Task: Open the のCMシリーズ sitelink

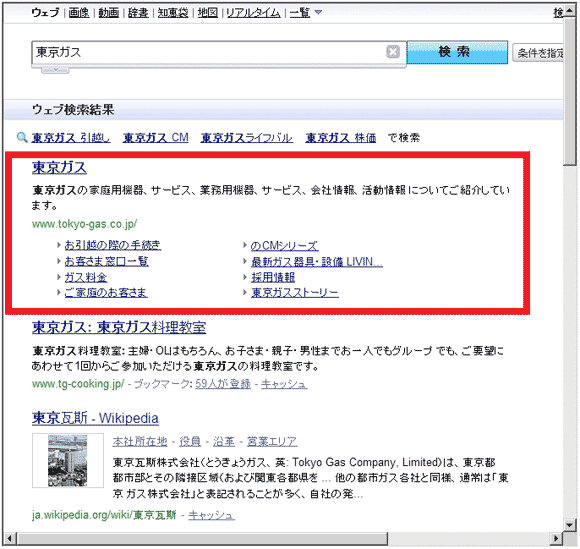Action: click(284, 246)
